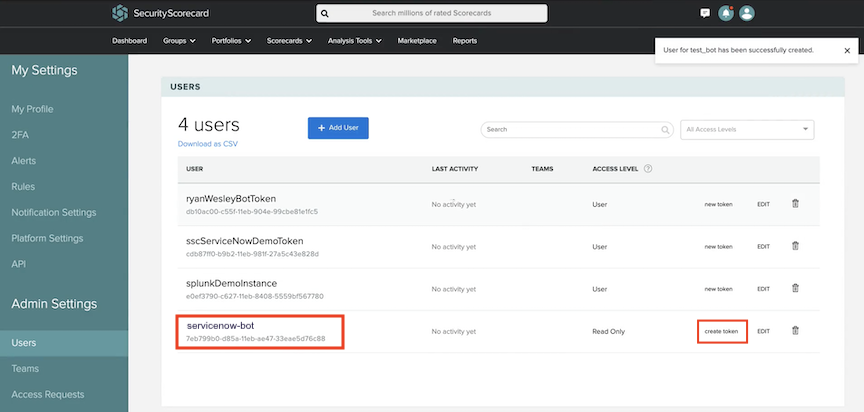The height and width of the screenshot is (412, 864).
Task: Click the TEAMS column header
Action: pyautogui.click(x=542, y=169)
